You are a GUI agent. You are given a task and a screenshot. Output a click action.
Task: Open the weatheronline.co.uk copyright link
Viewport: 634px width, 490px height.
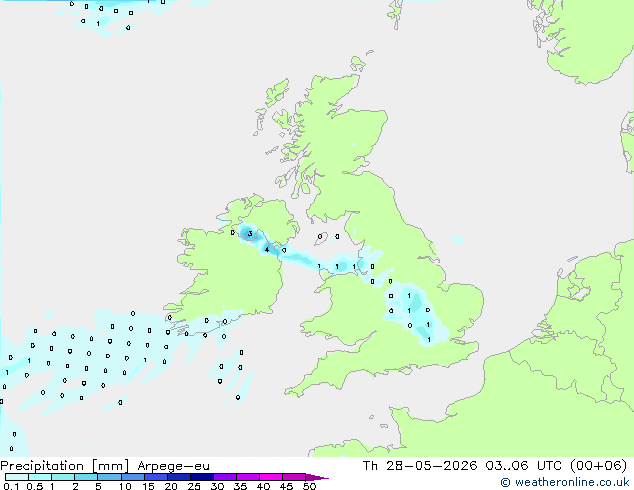[564, 482]
